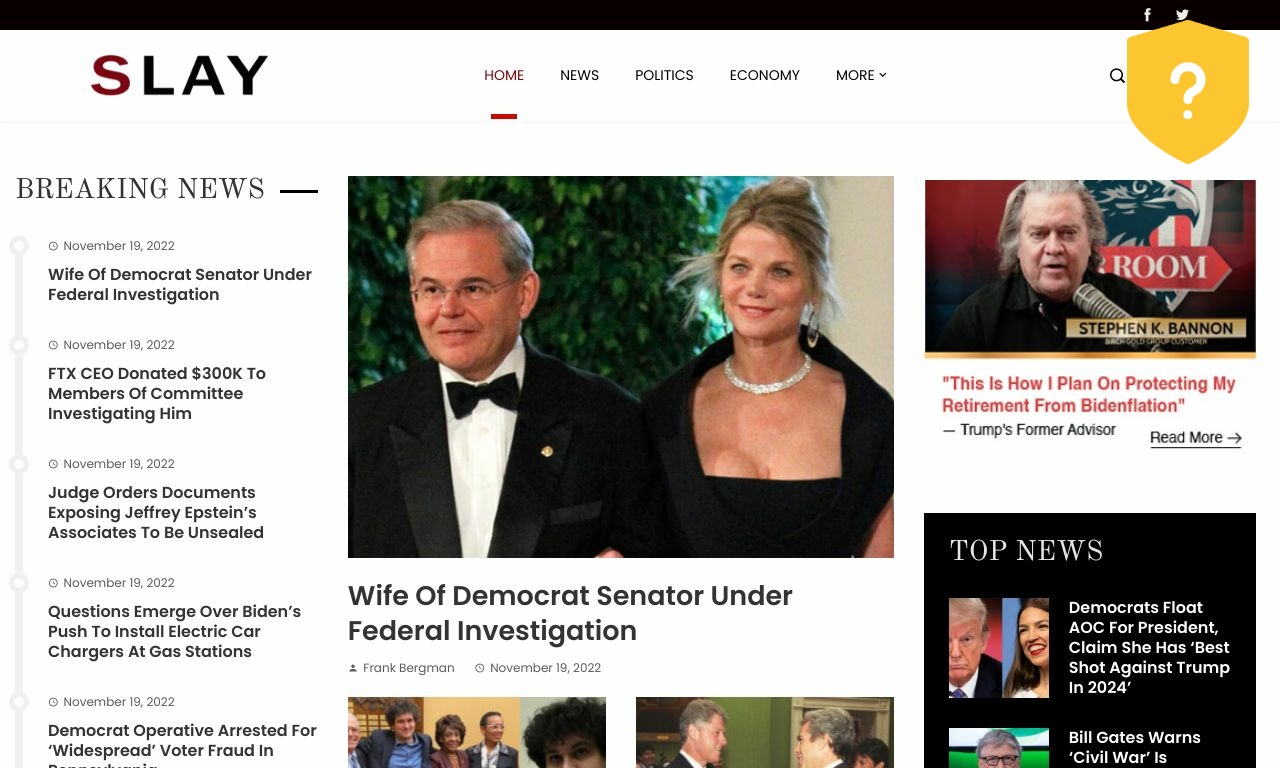This screenshot has width=1280, height=768.
Task: Click author icon beside Frank Bergman
Action: (x=353, y=668)
